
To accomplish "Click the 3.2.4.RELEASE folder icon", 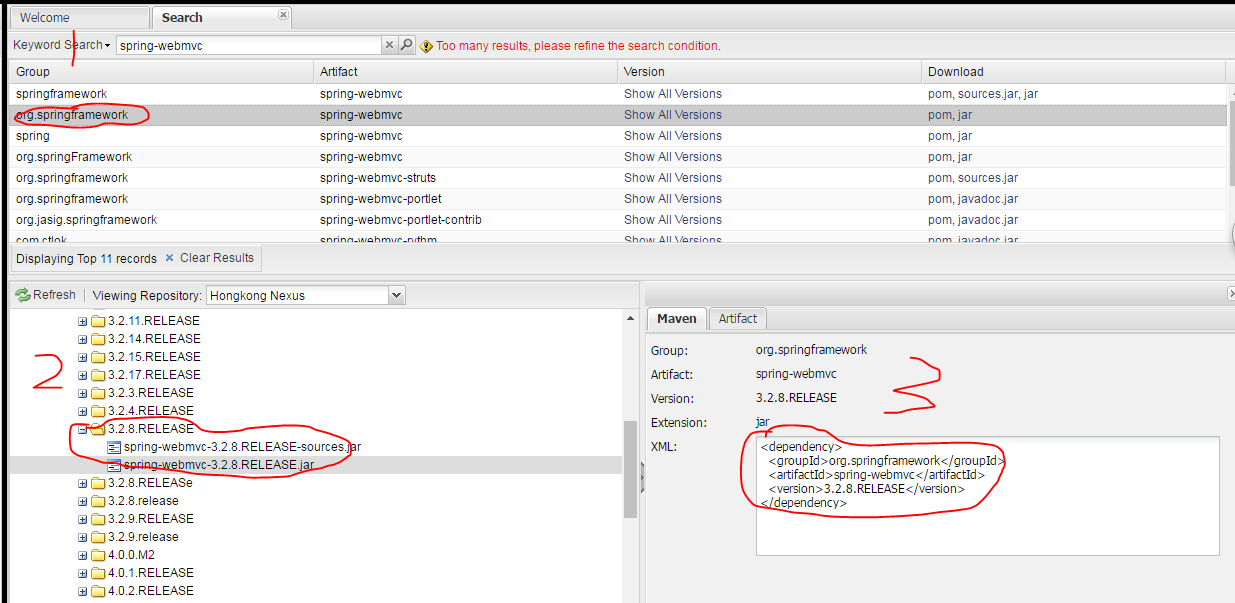I will 98,411.
